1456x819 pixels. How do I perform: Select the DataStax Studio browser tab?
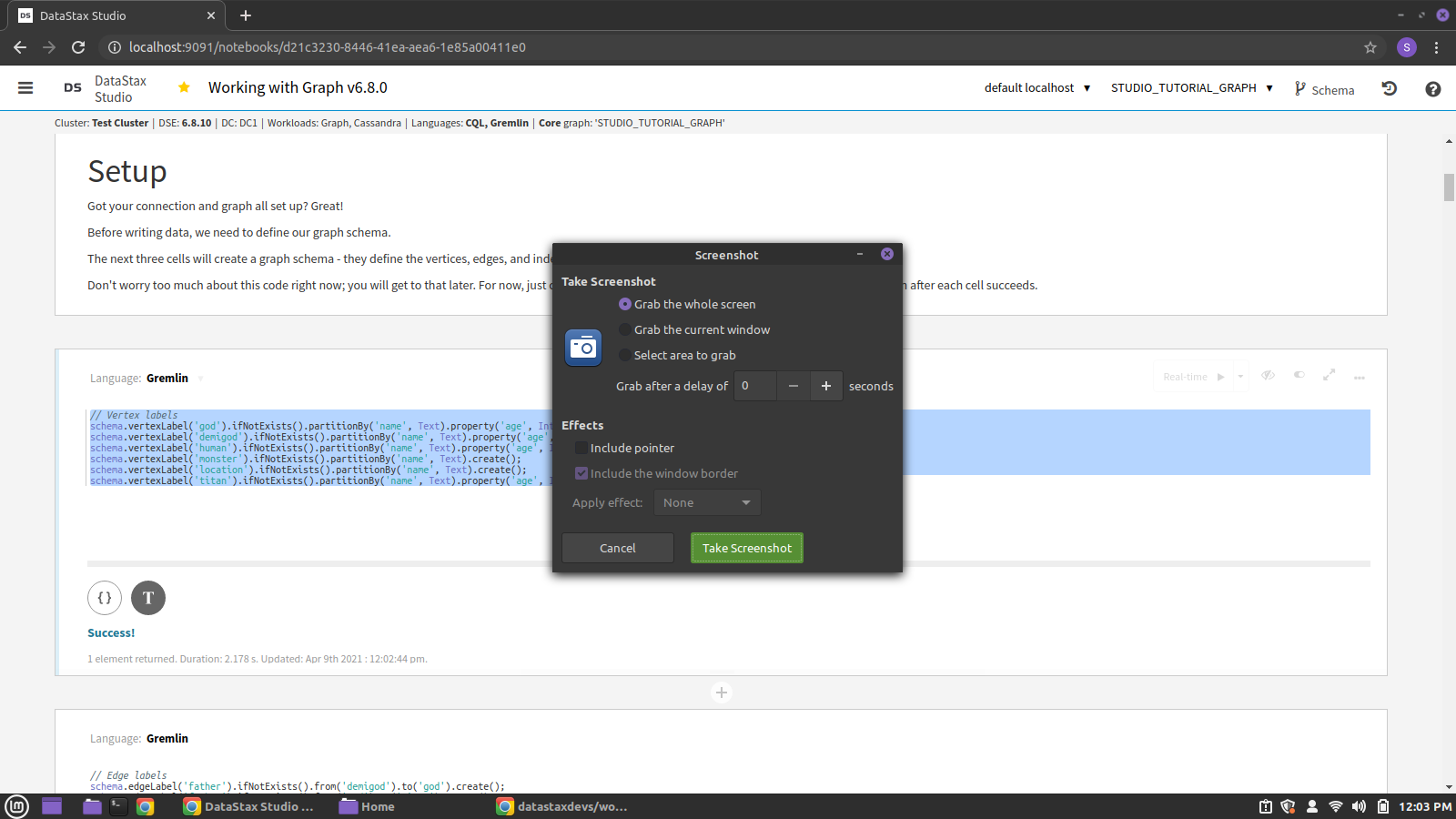[x=109, y=15]
